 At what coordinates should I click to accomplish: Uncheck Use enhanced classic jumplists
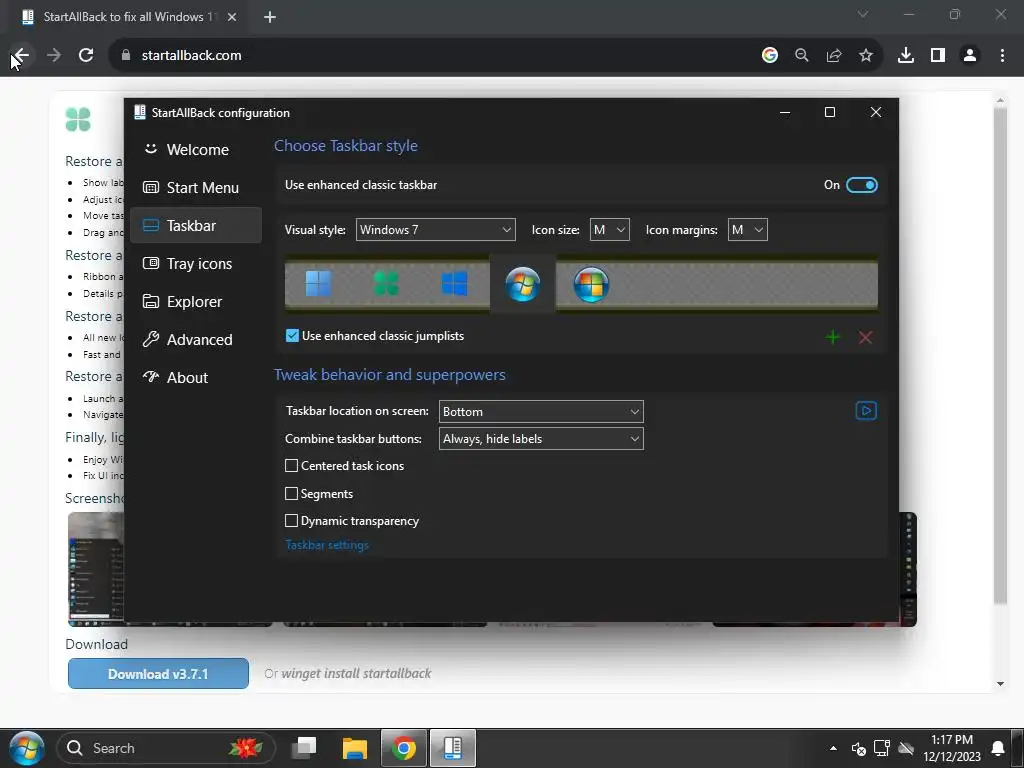tap(292, 336)
